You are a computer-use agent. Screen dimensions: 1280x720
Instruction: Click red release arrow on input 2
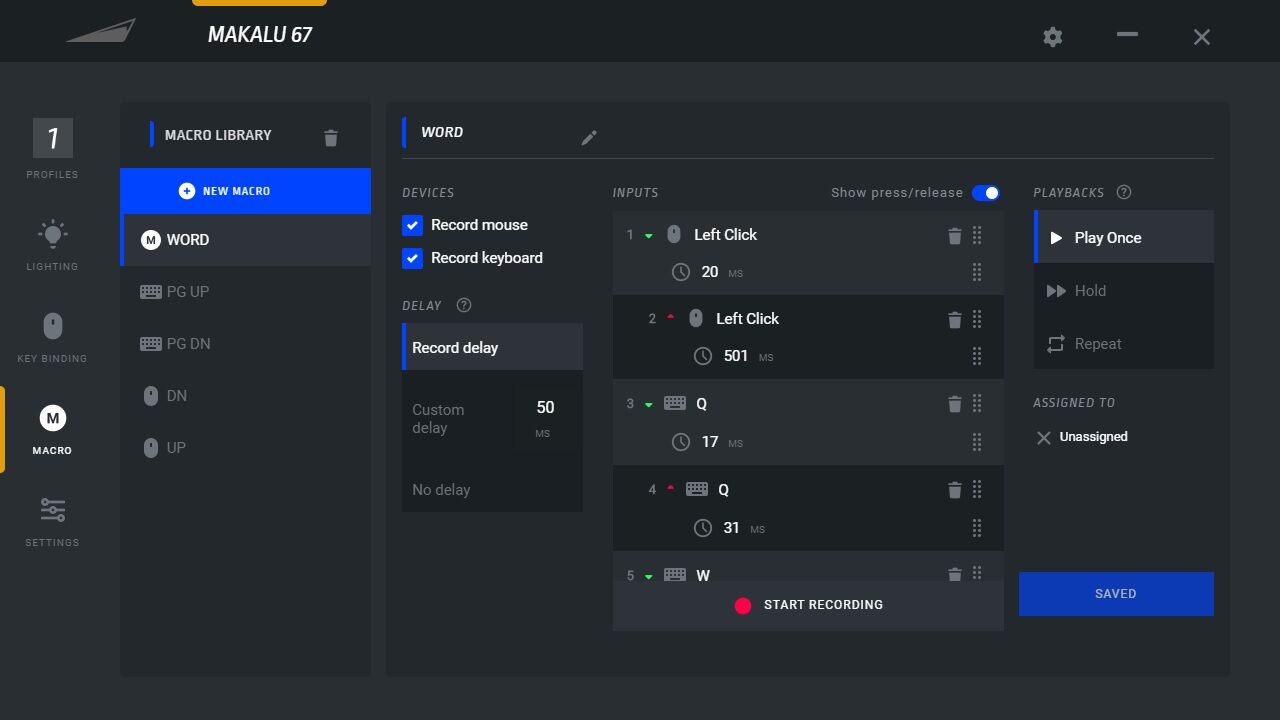(671, 318)
